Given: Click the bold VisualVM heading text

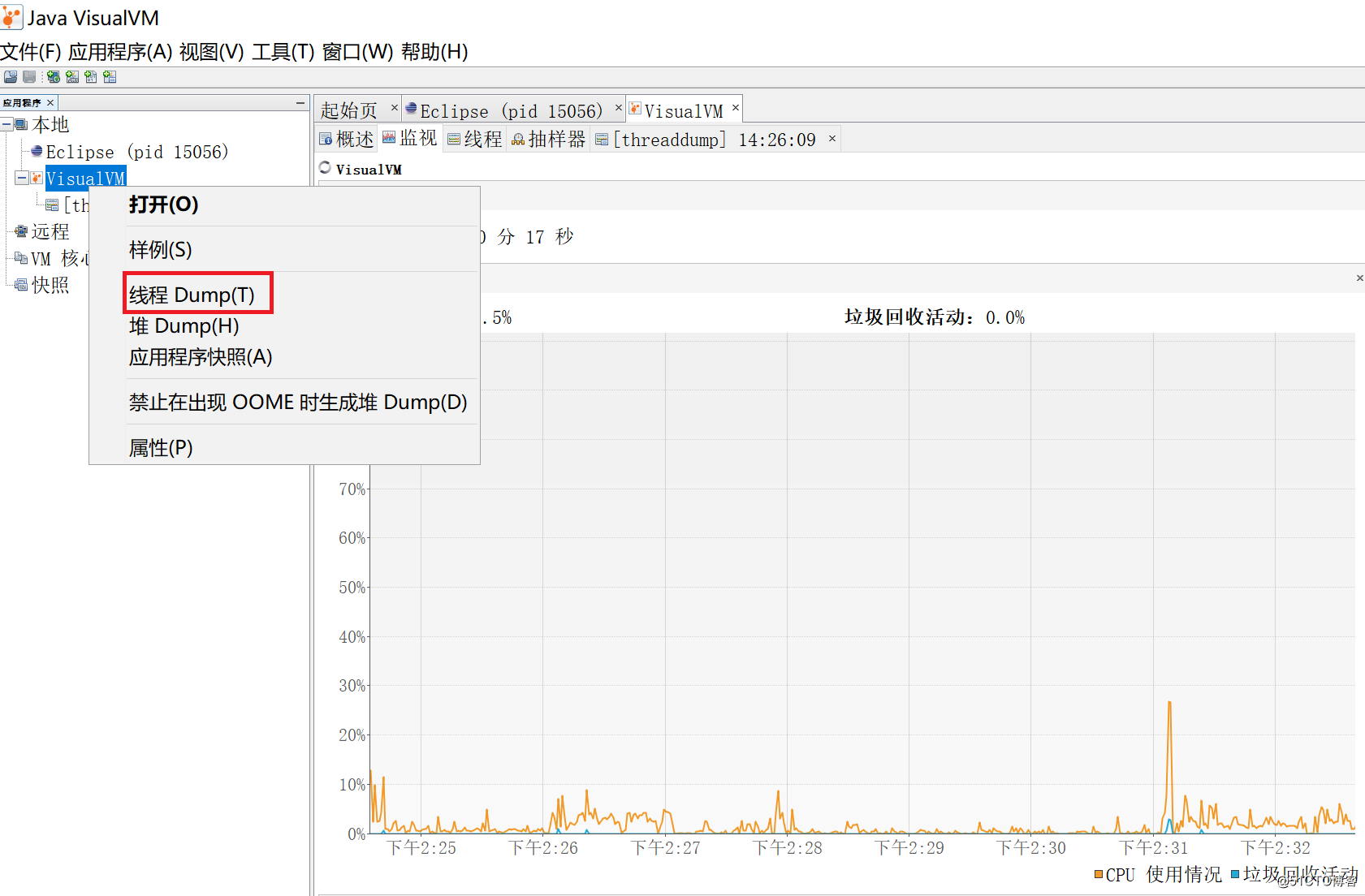Looking at the screenshot, I should pyautogui.click(x=369, y=170).
